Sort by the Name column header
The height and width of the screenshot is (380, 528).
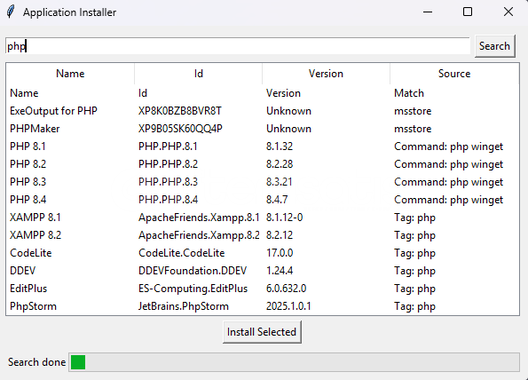click(70, 73)
